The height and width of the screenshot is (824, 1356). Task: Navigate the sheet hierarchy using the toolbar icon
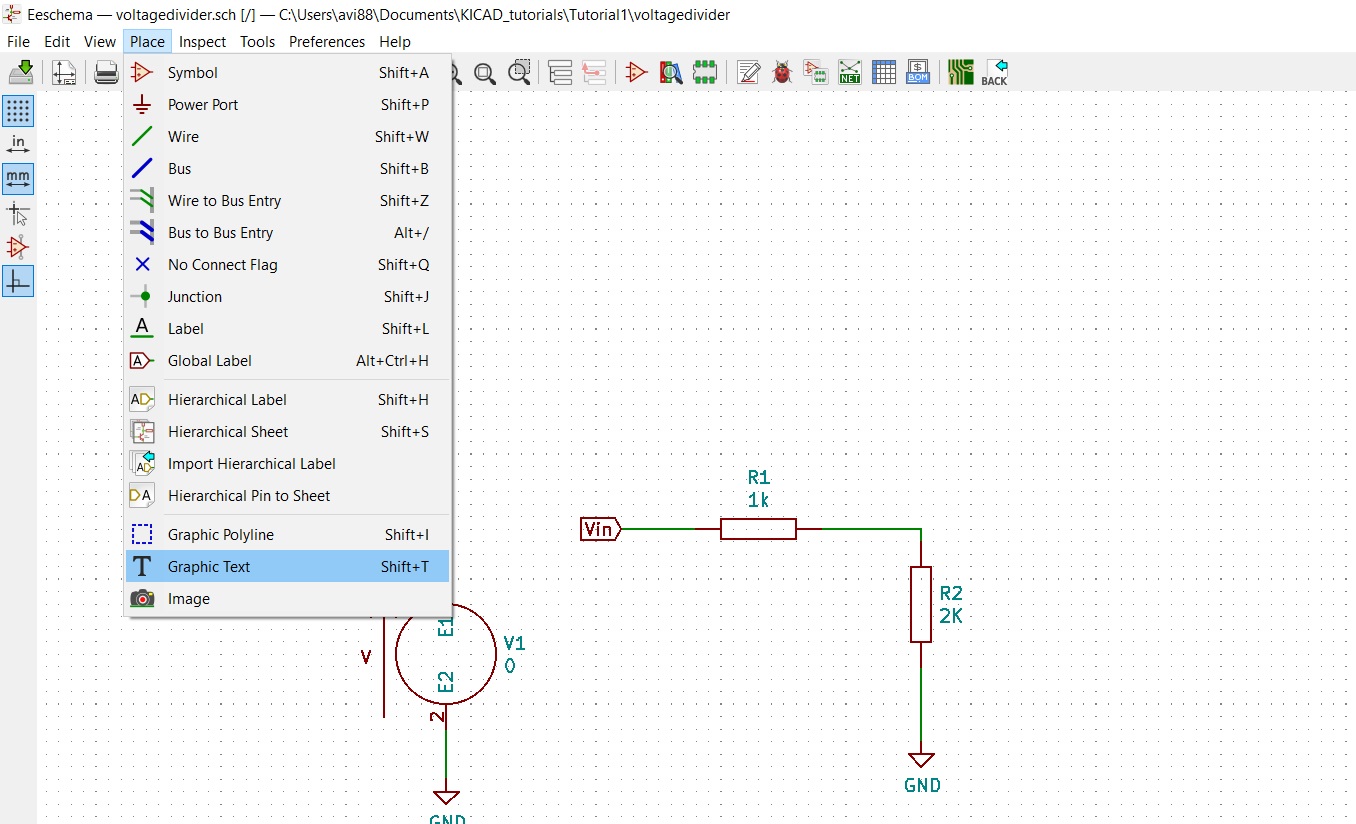coord(559,72)
